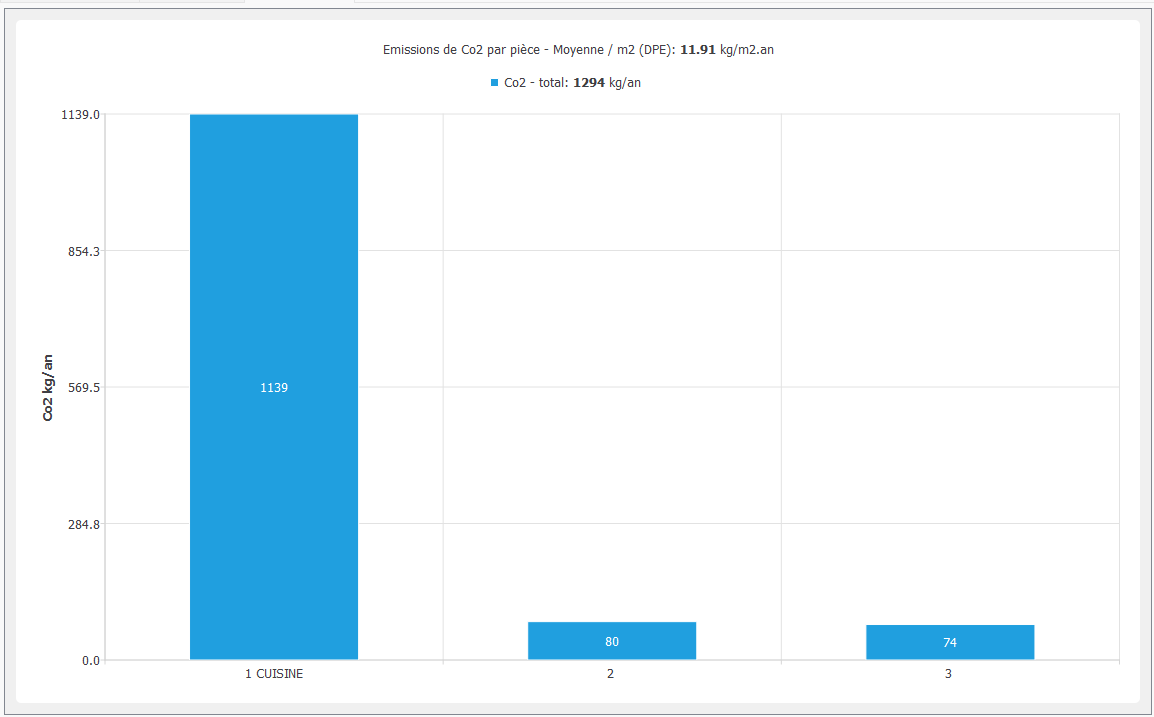Click the x-axis category label '3'
Viewport: 1154px width, 717px height.
tap(949, 674)
